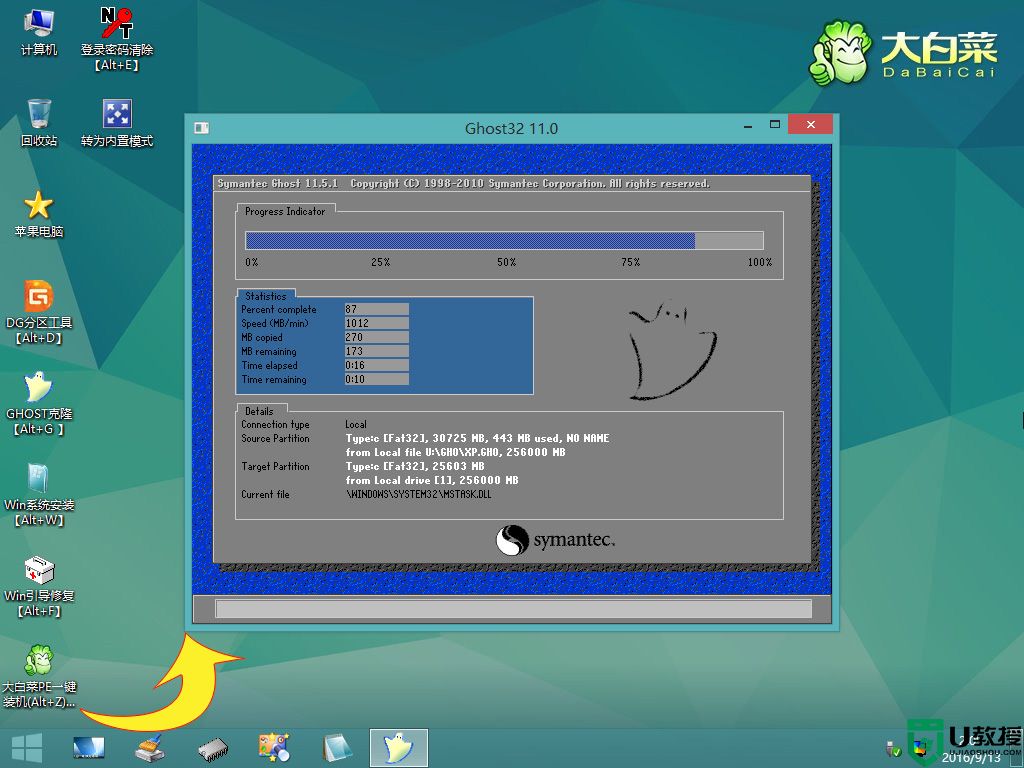Open the 计算机 (Computer) desktop icon
Viewport: 1024px width, 768px height.
(39, 30)
